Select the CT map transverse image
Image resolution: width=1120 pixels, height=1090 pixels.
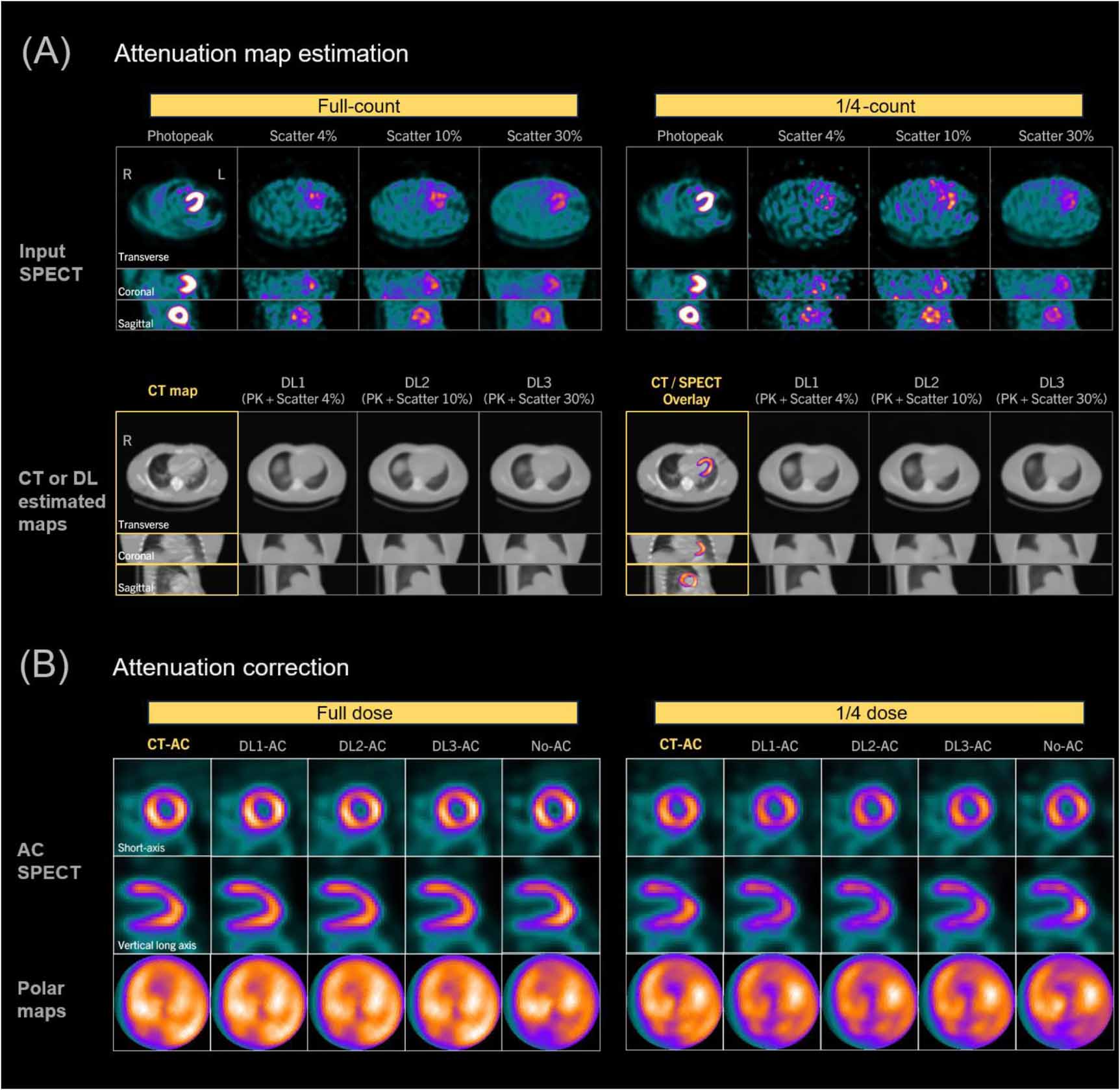(177, 472)
